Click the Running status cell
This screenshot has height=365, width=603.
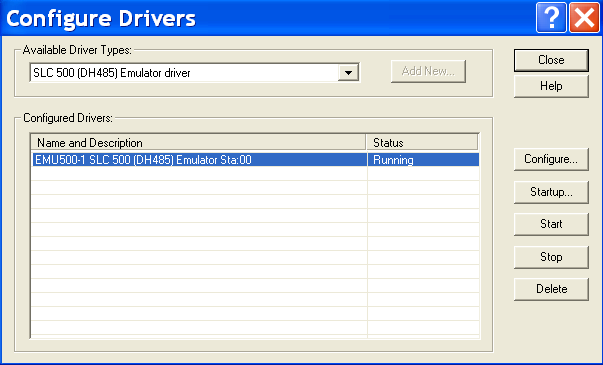(423, 160)
